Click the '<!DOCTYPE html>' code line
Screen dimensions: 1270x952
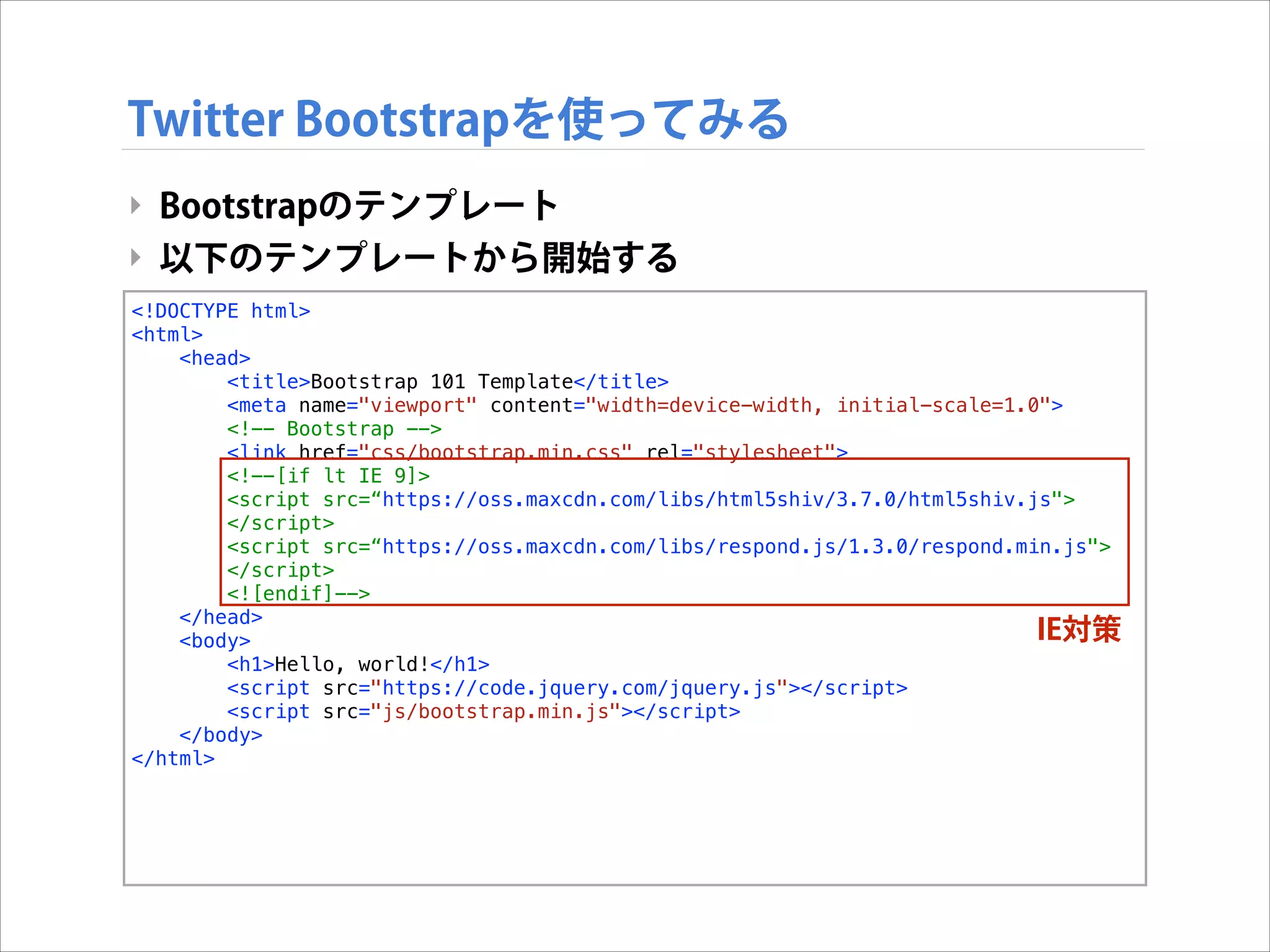pyautogui.click(x=221, y=311)
